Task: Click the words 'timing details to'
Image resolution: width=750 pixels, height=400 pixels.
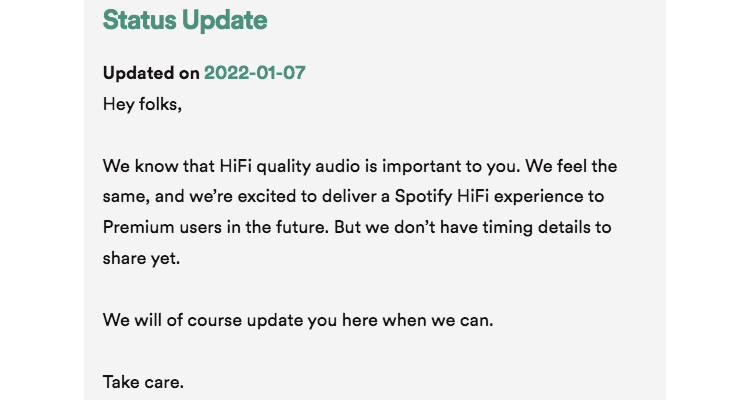Action: [x=547, y=227]
